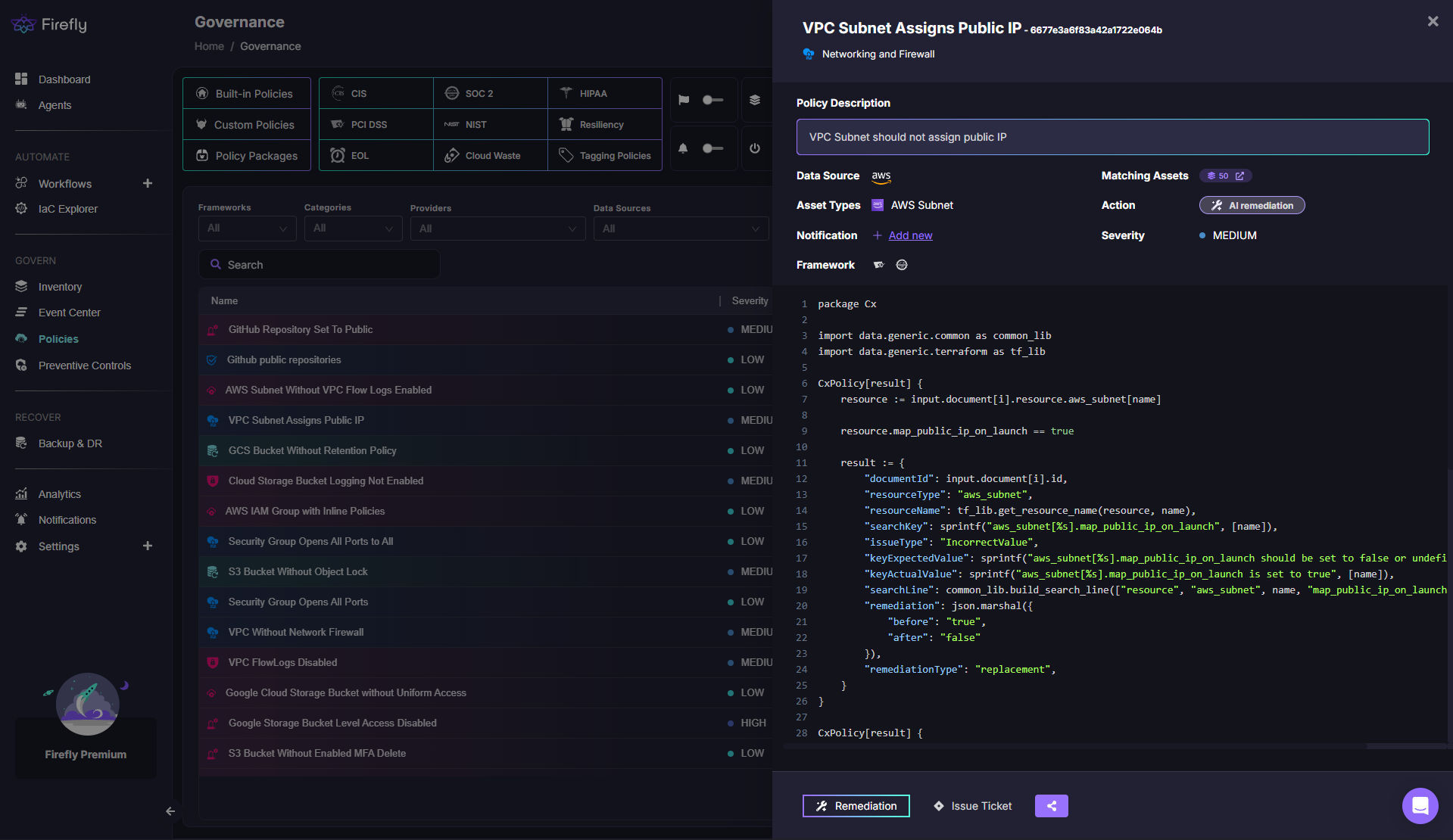Open the chat support bubble
The image size is (1453, 840).
1420,805
